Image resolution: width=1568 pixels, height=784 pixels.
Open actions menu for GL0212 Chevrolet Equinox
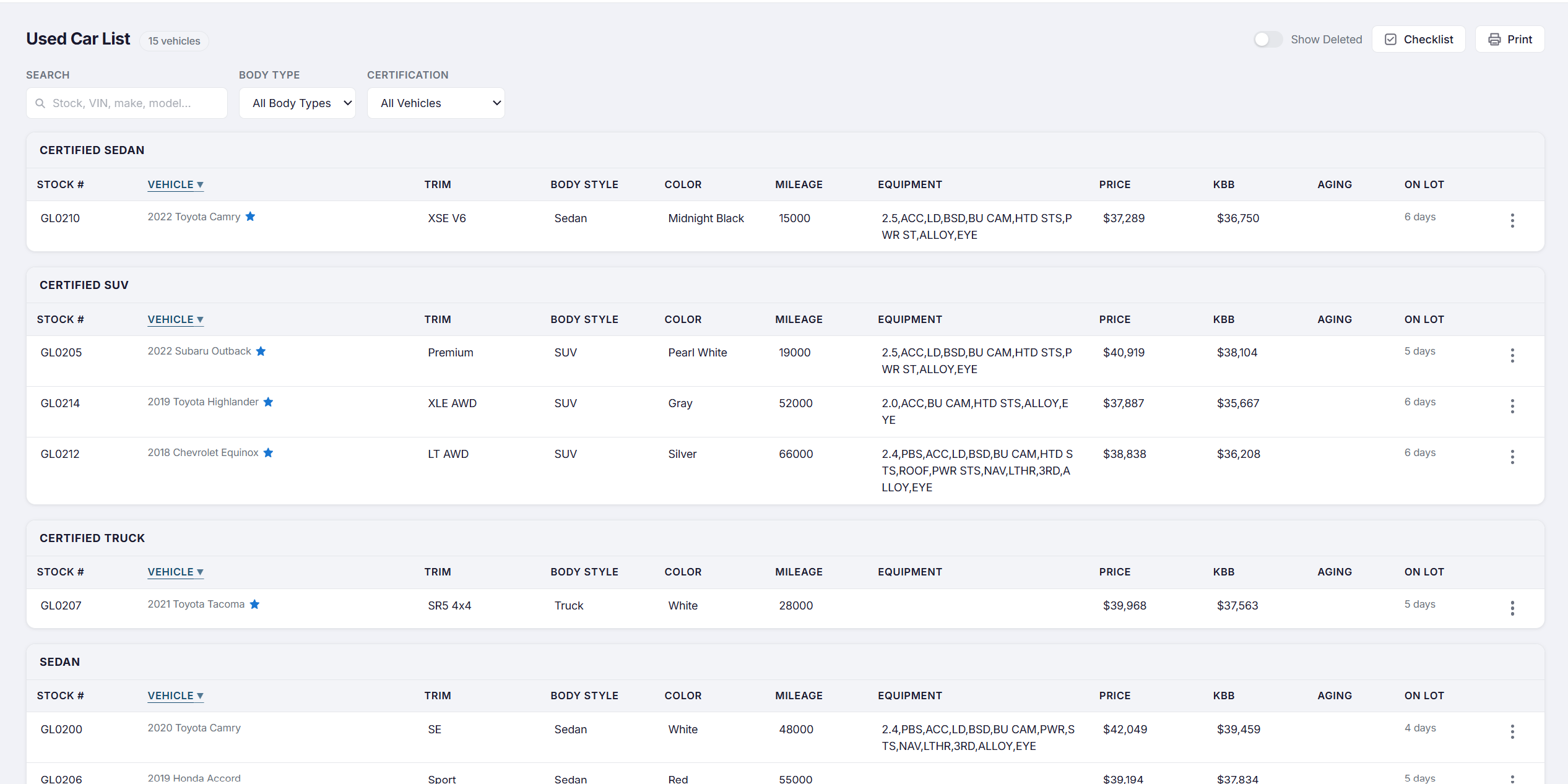(x=1512, y=457)
